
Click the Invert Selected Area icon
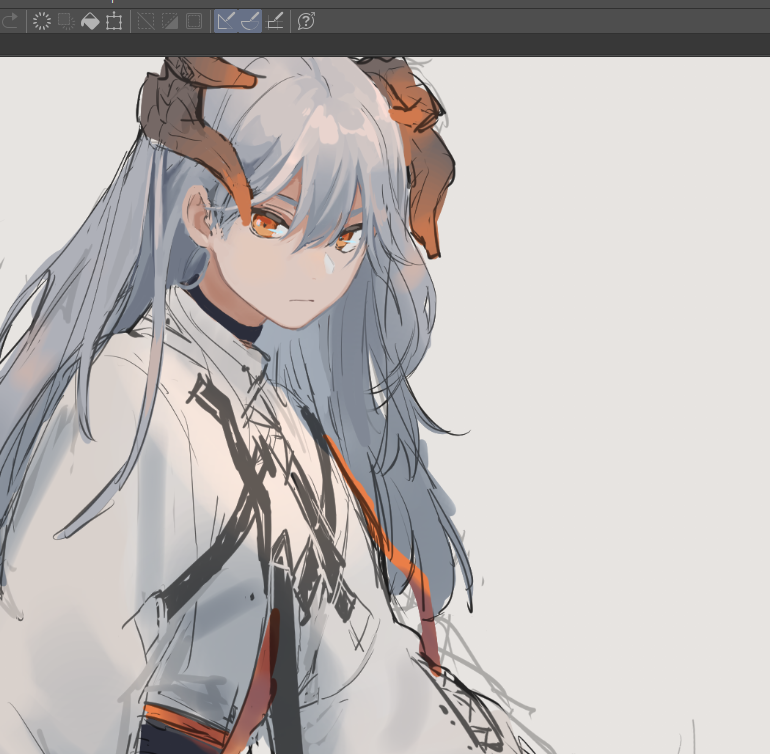[x=170, y=21]
